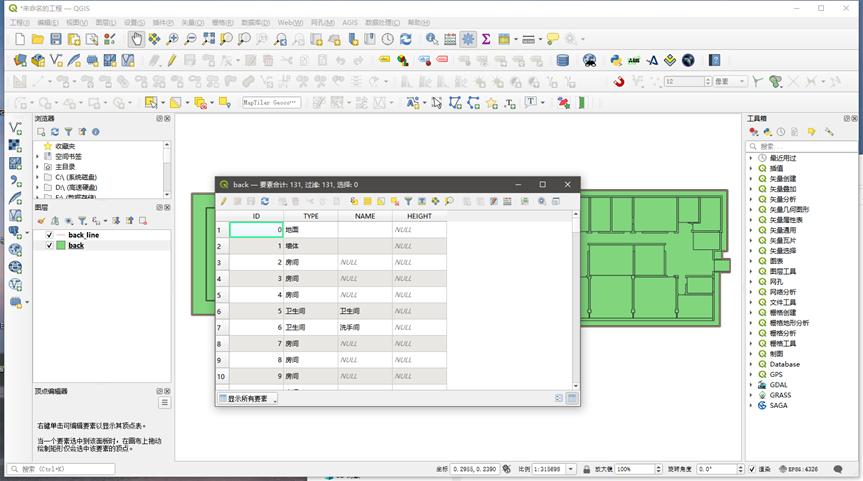Open the Python console icon
863x481 pixels.
pos(616,60)
